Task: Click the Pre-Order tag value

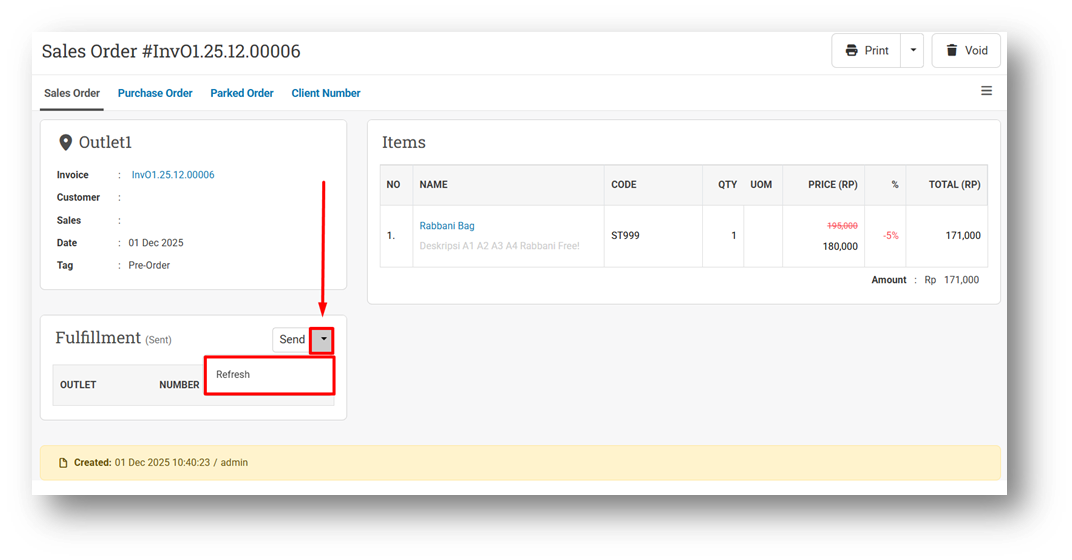Action: coord(149,265)
